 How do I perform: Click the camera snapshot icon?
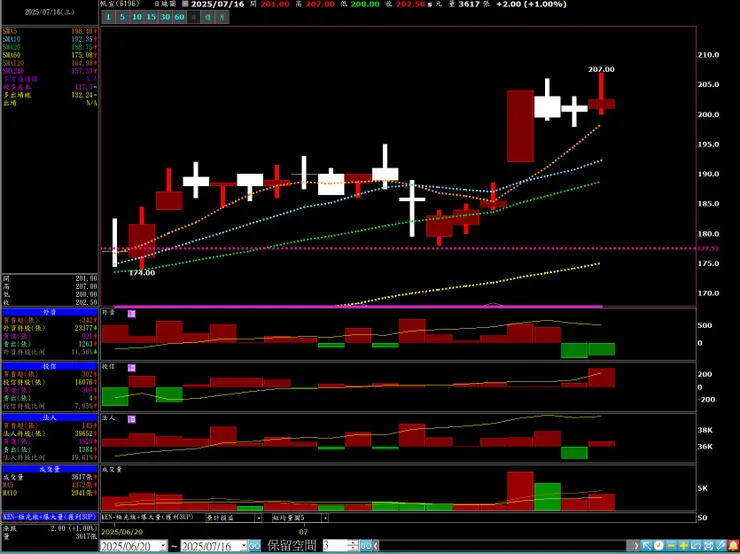point(708,546)
